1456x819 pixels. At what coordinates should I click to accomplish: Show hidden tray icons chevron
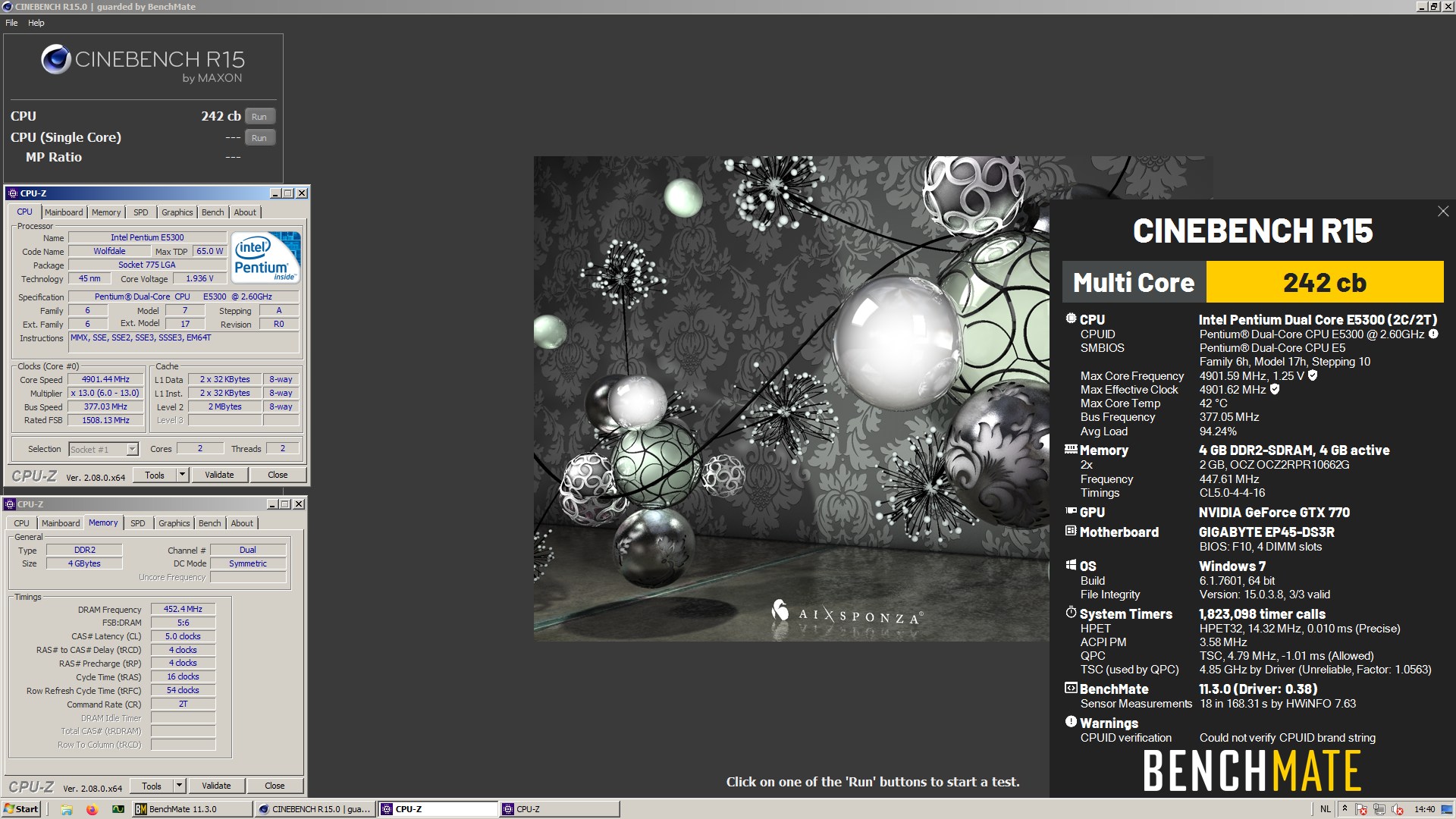tap(1345, 808)
